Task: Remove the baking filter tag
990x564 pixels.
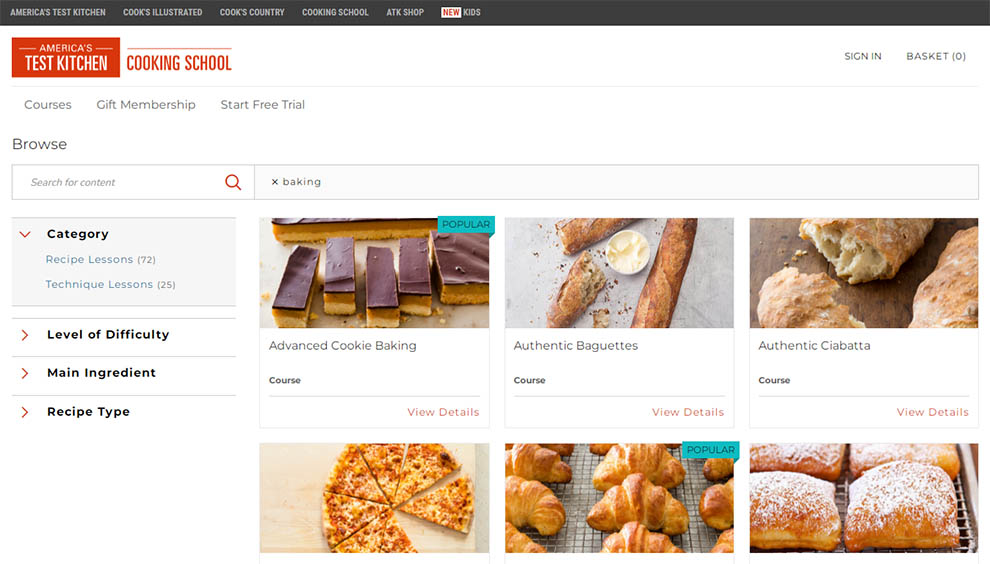Action: 275,182
